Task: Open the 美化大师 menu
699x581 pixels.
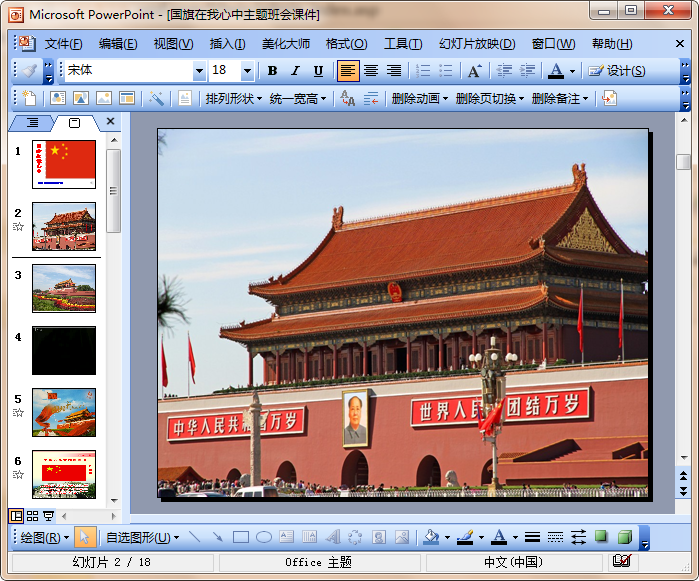Action: point(286,44)
